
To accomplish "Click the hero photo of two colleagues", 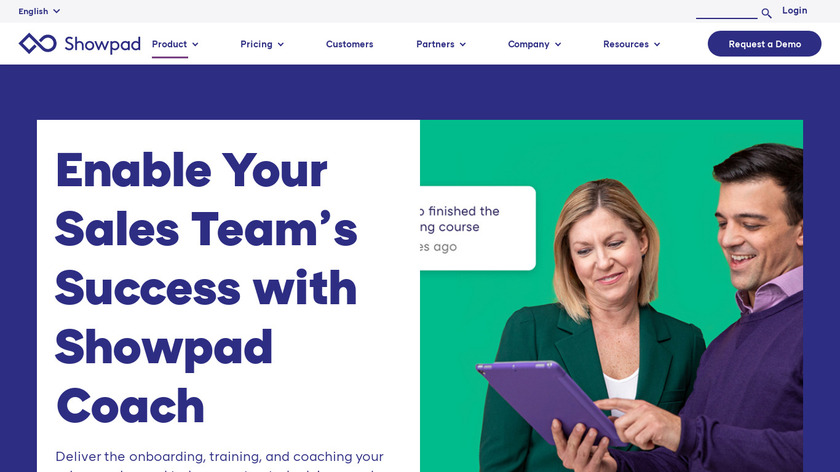I will tap(611, 296).
